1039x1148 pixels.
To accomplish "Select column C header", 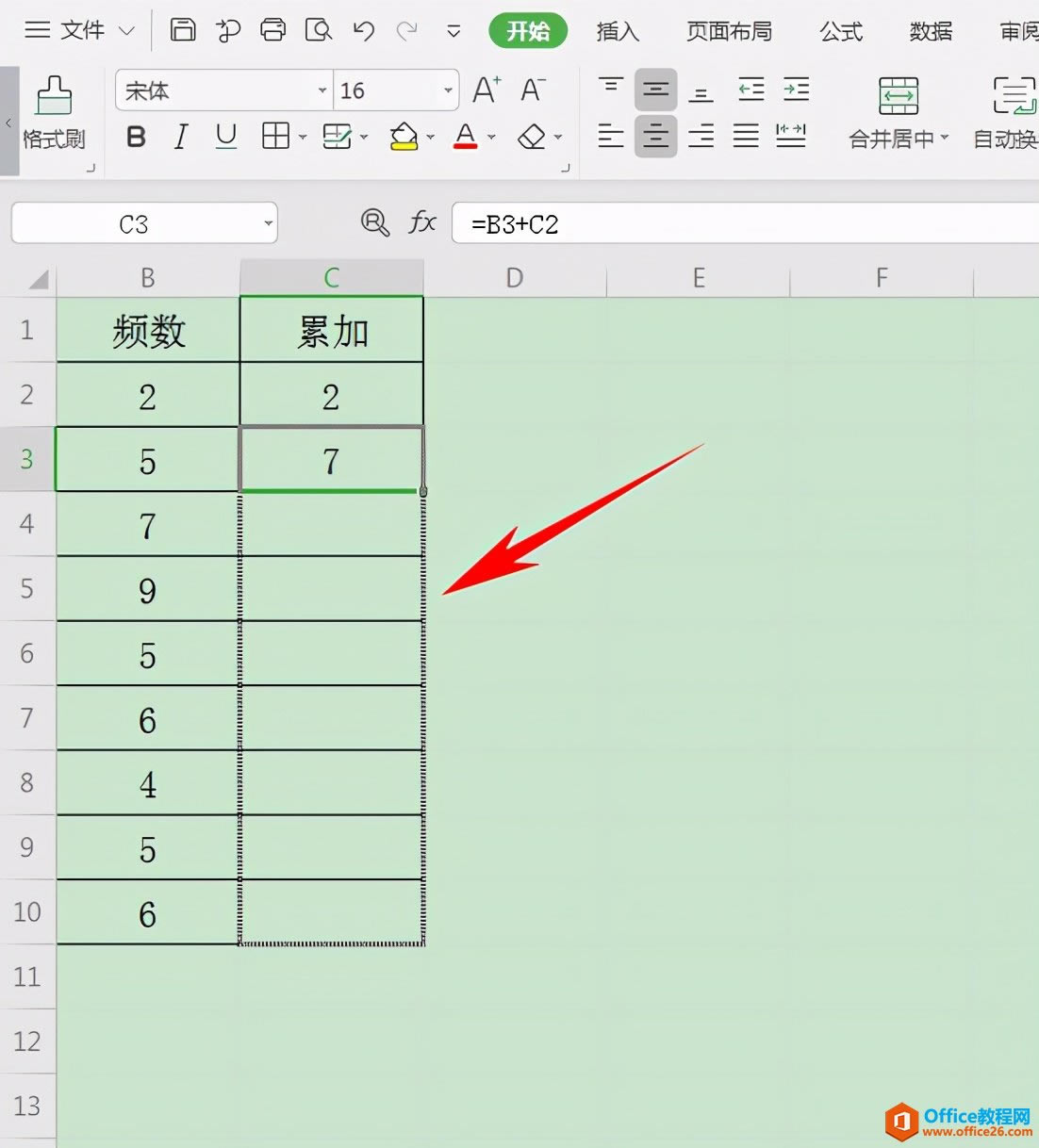I will 332,278.
